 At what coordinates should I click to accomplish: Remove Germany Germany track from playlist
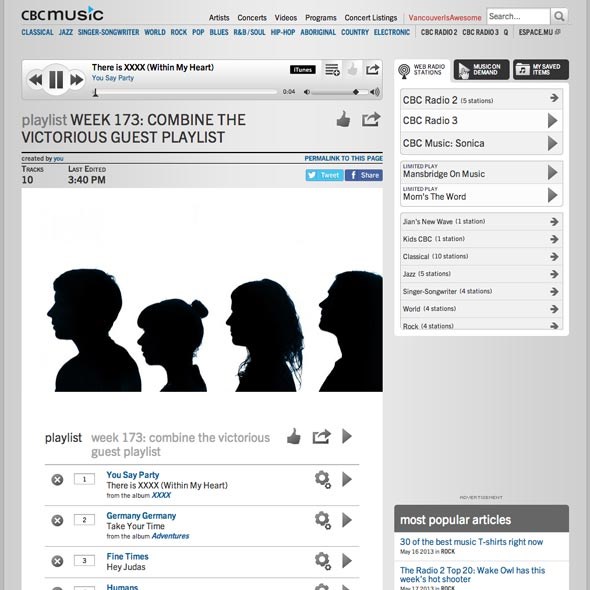pos(57,520)
